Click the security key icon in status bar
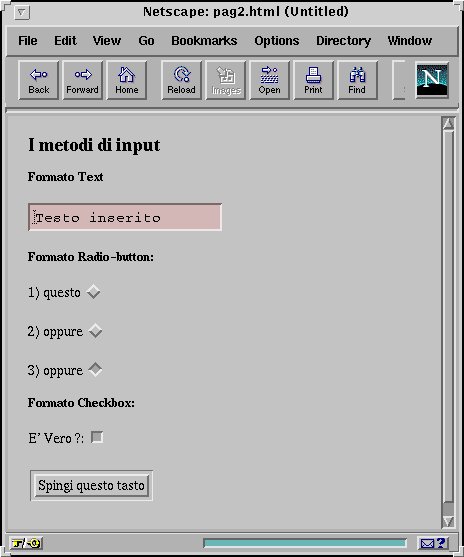The width and height of the screenshot is (464, 557). point(26,543)
